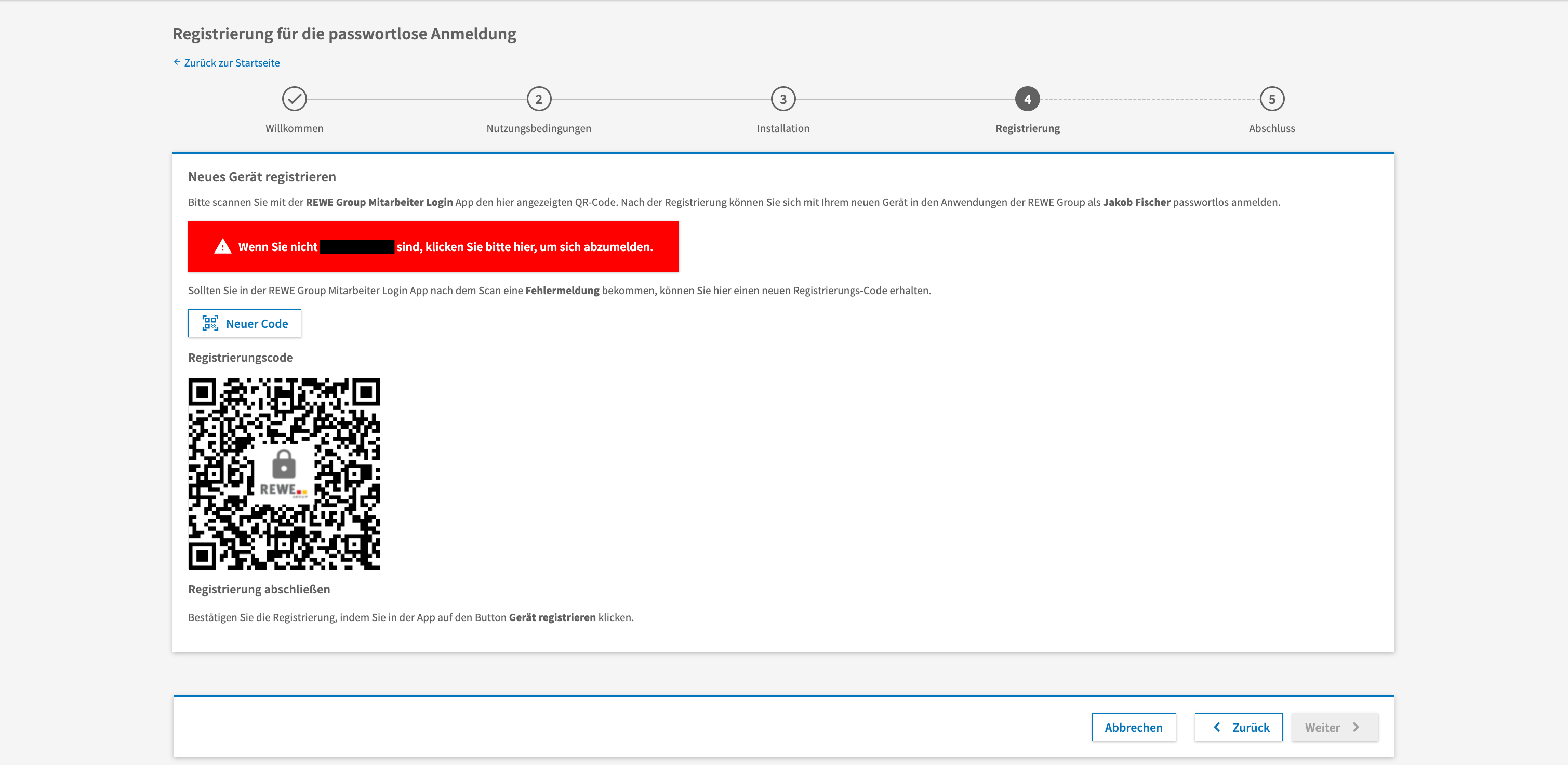
Task: Click the Registrierung abschließen heading
Action: click(259, 589)
